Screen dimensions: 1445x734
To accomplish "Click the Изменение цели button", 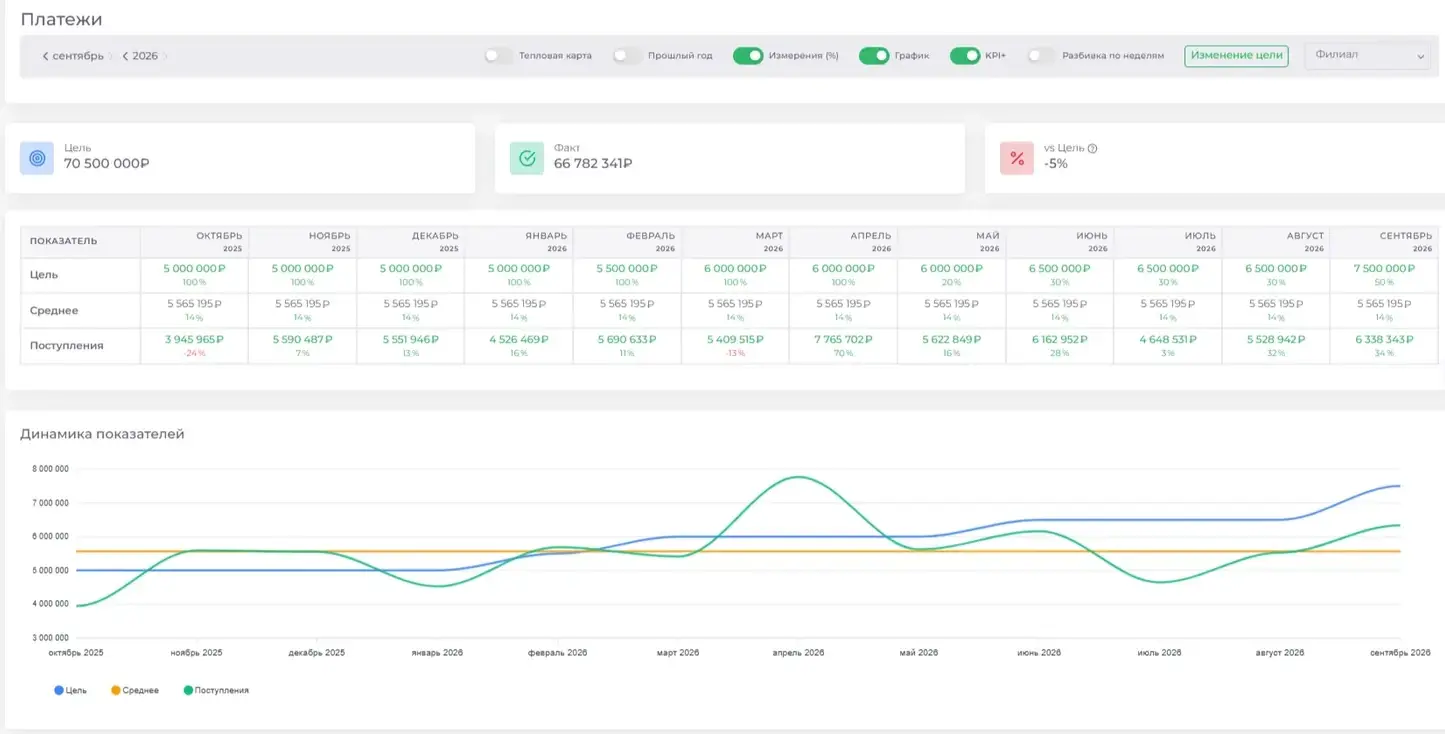I will coord(1236,56).
